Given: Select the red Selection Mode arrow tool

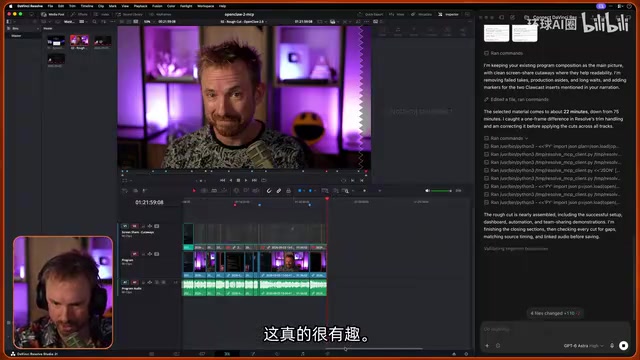Looking at the screenshot, I should click(x=194, y=191).
